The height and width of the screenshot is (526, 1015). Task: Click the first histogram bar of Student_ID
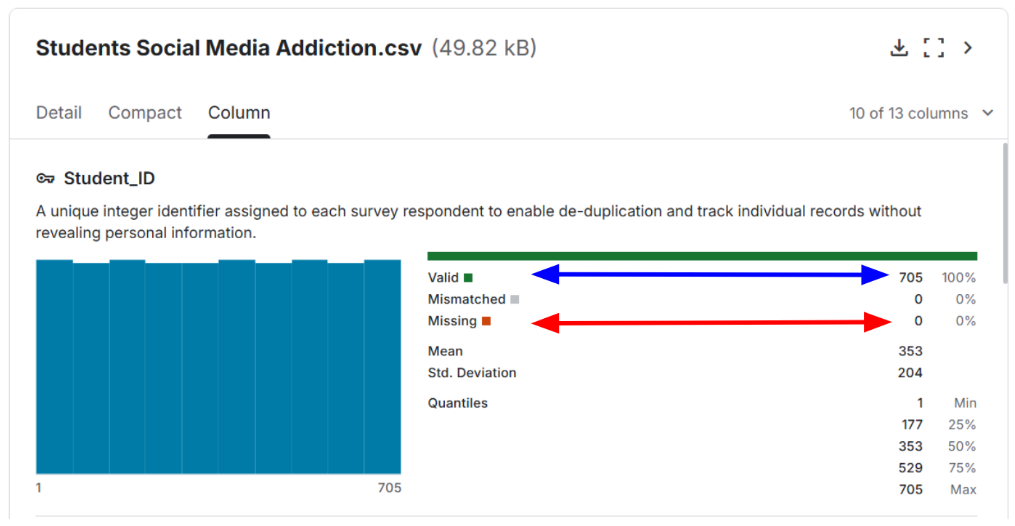tap(54, 366)
